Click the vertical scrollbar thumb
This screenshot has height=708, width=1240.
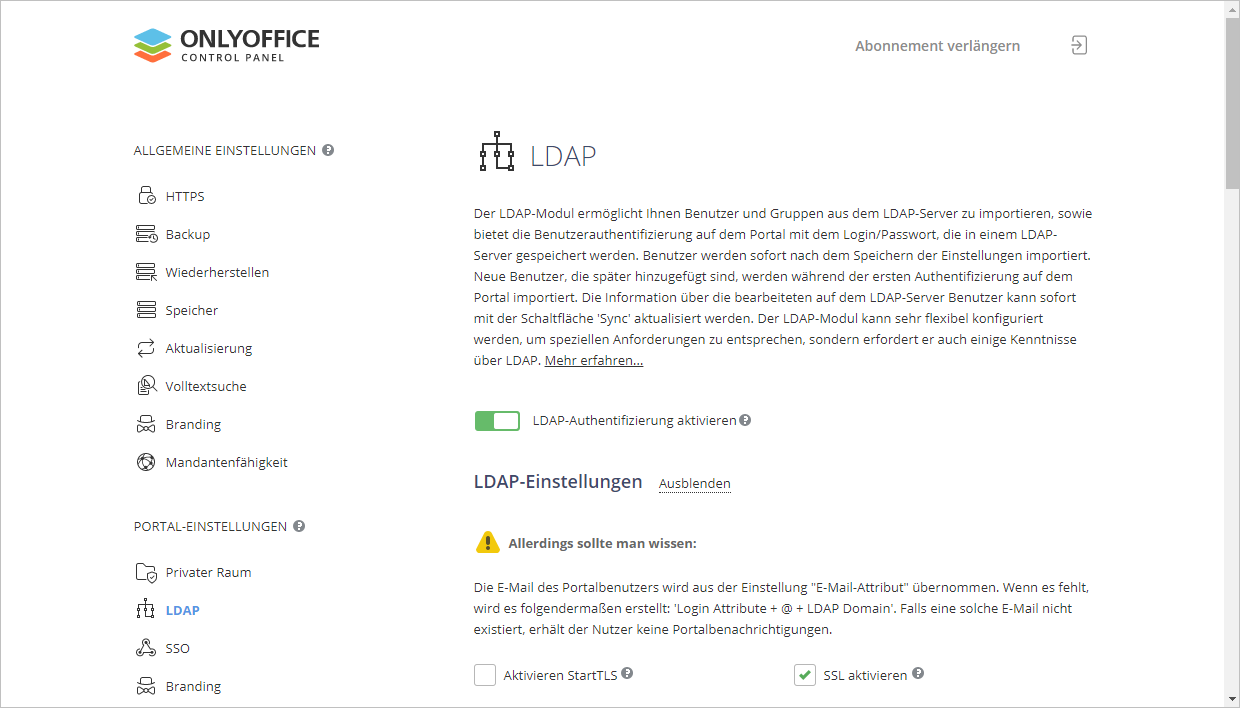(1232, 103)
